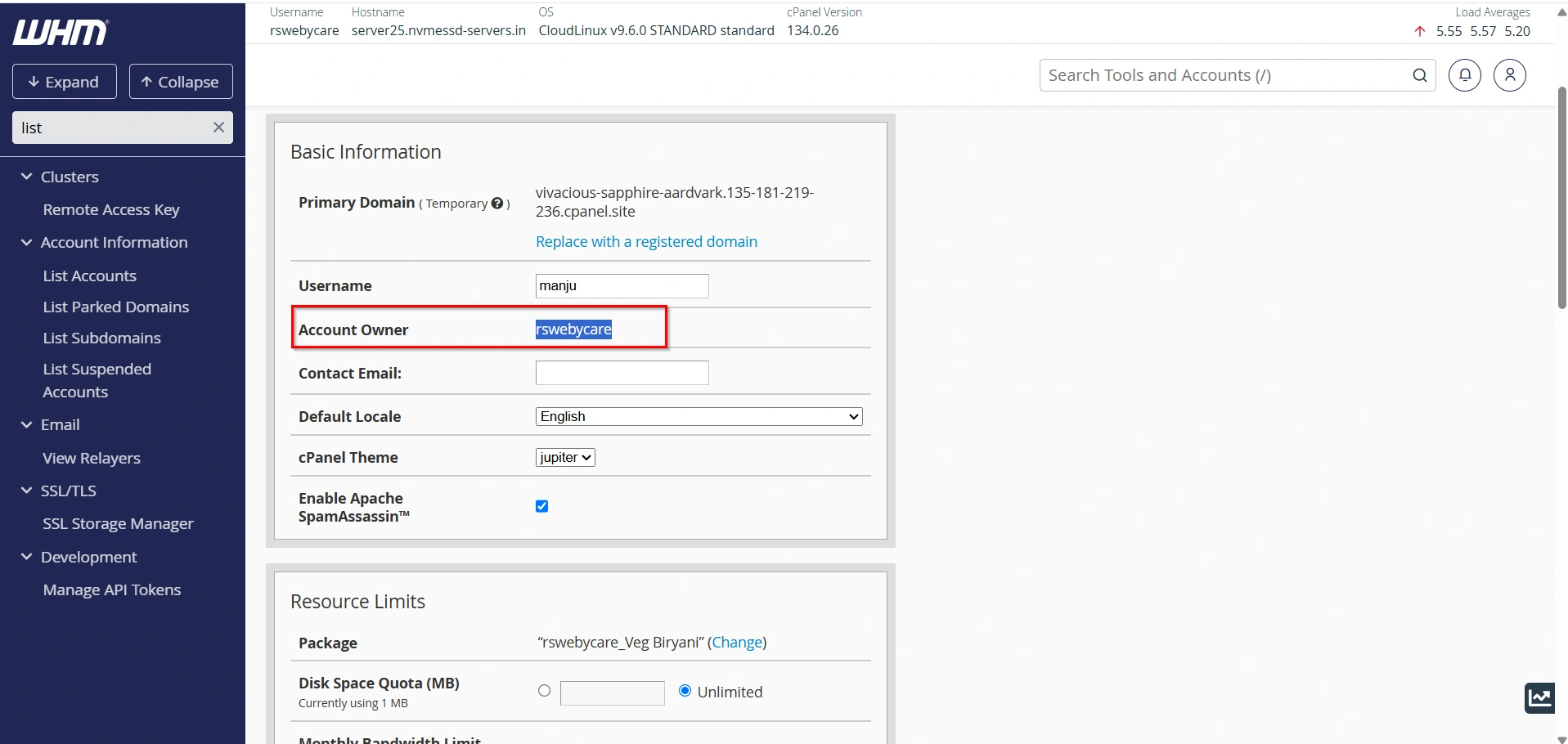This screenshot has width=1568, height=744.
Task: Open List Accounts
Action: pyautogui.click(x=90, y=276)
